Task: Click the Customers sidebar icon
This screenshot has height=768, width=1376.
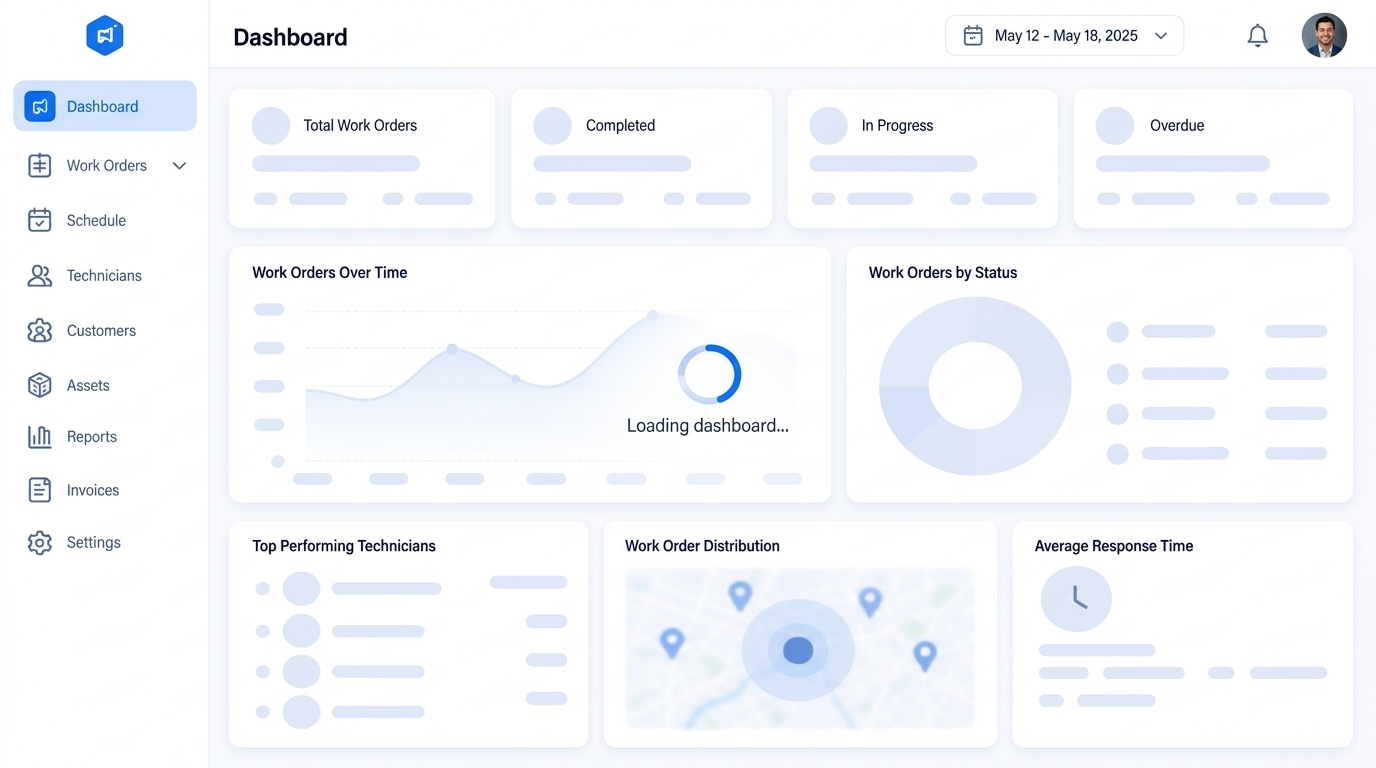Action: [x=39, y=330]
